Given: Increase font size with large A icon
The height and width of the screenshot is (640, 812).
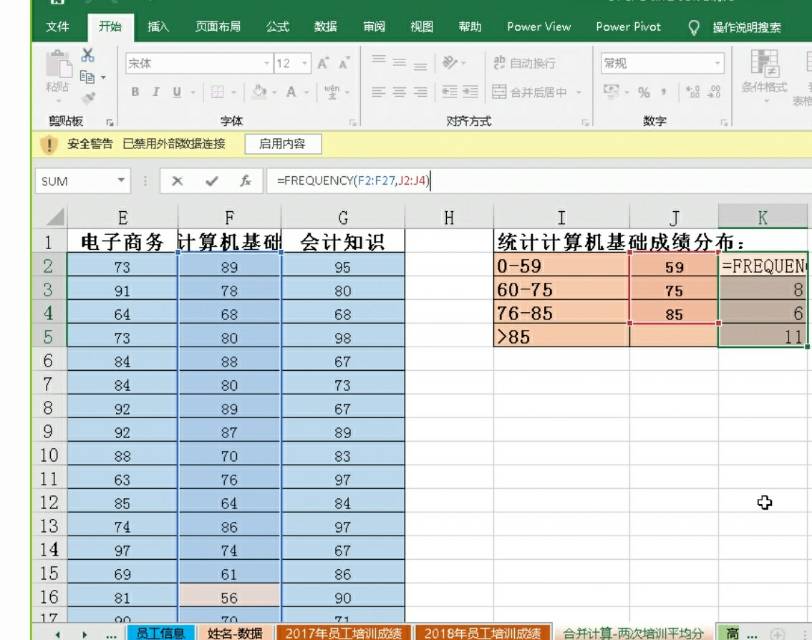Looking at the screenshot, I should (323, 63).
